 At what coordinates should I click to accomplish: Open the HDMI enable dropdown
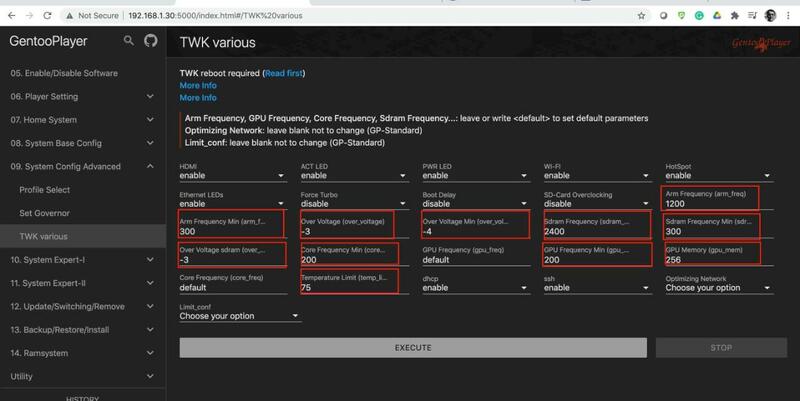[230, 175]
